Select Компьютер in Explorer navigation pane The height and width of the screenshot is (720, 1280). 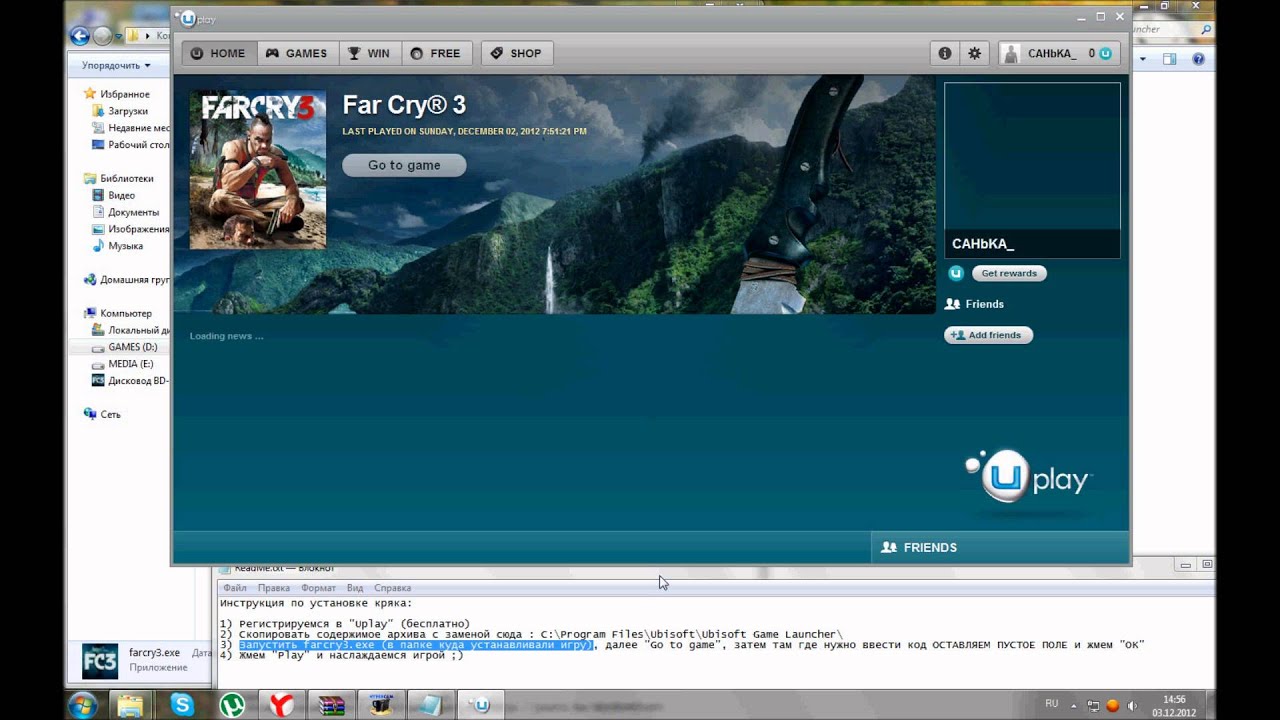[x=118, y=313]
